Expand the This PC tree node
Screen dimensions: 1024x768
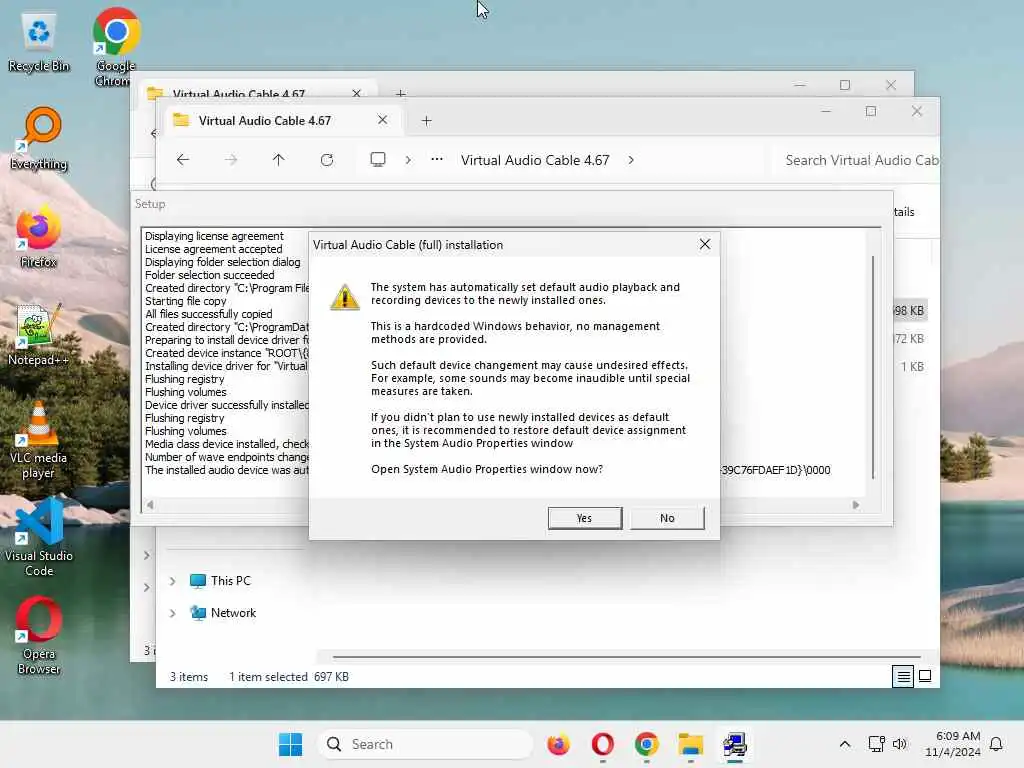click(x=172, y=581)
